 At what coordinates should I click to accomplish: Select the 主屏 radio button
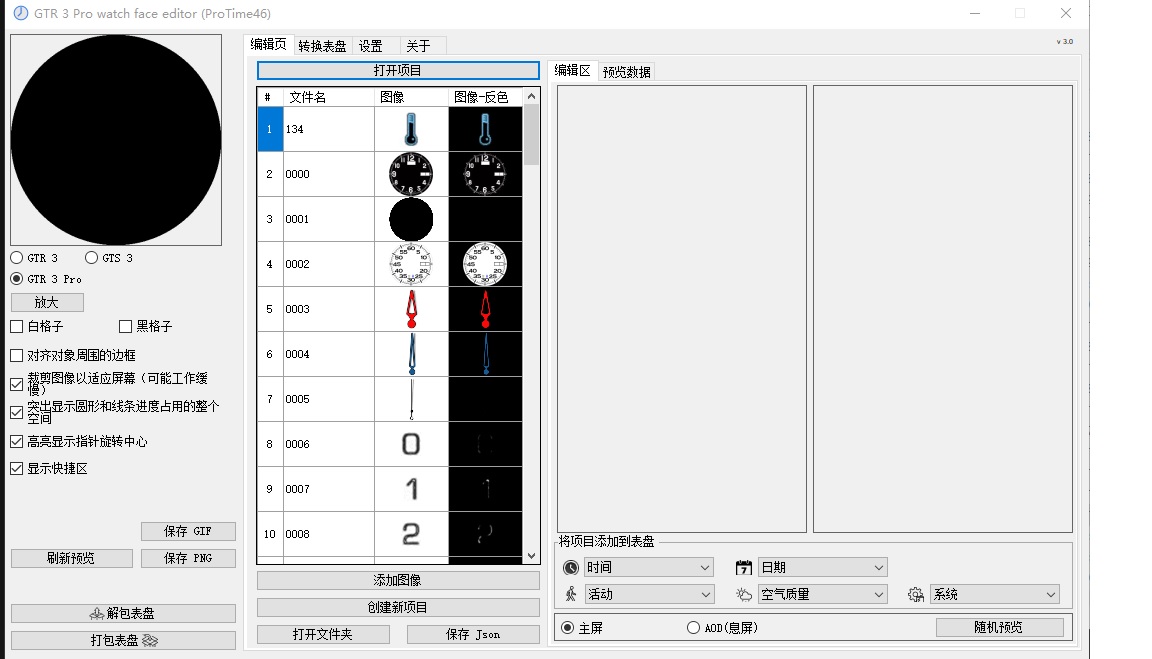tap(567, 627)
